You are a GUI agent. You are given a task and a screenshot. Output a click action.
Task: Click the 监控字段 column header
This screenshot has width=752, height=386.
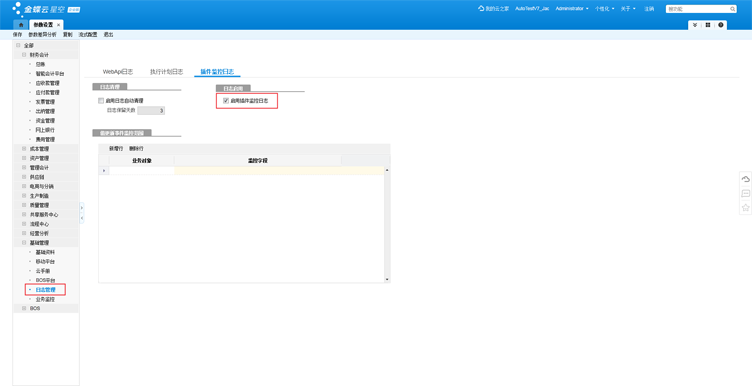258,161
